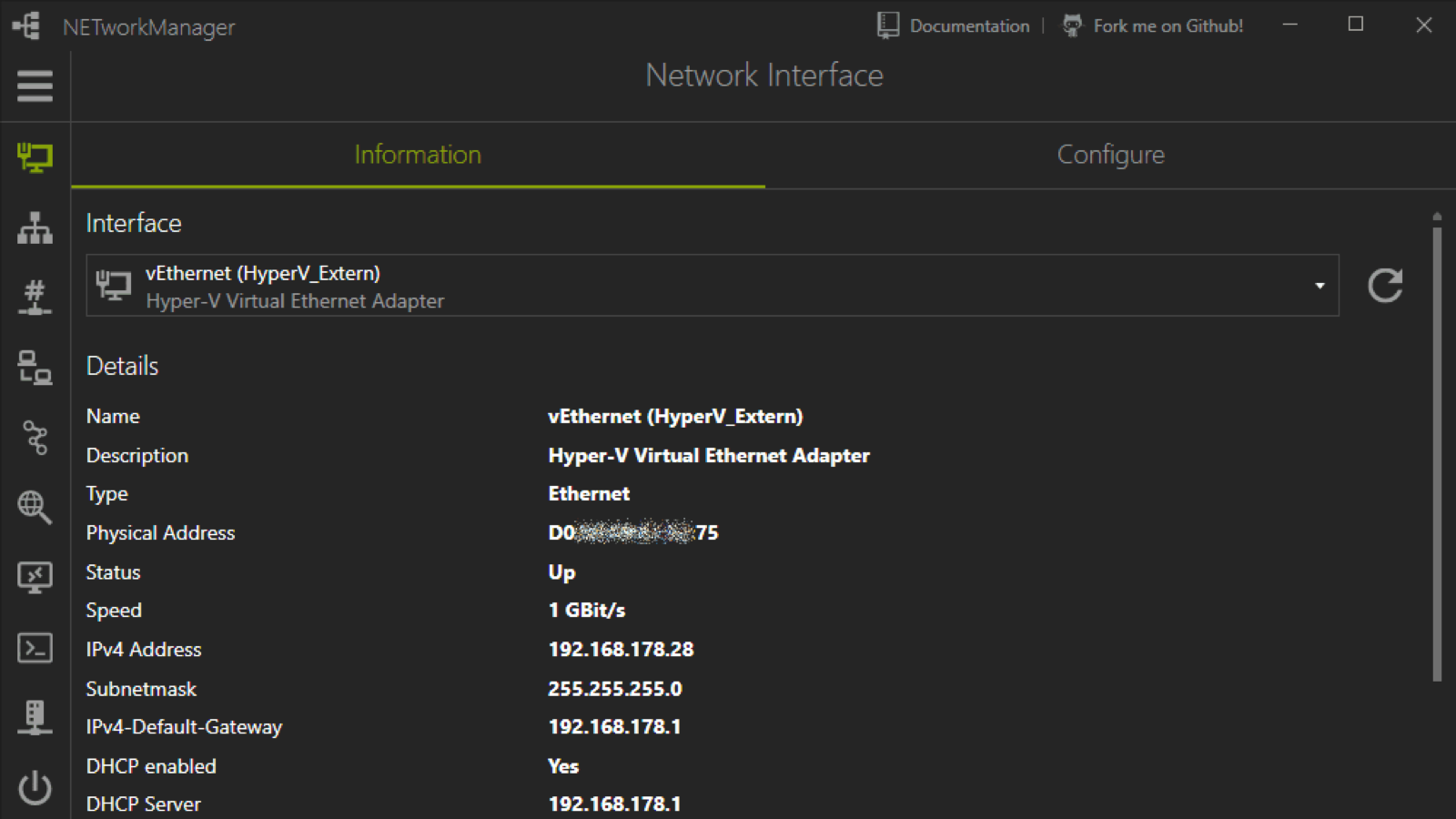Switch to the Configure tab
1456x819 pixels.
pyautogui.click(x=1110, y=155)
